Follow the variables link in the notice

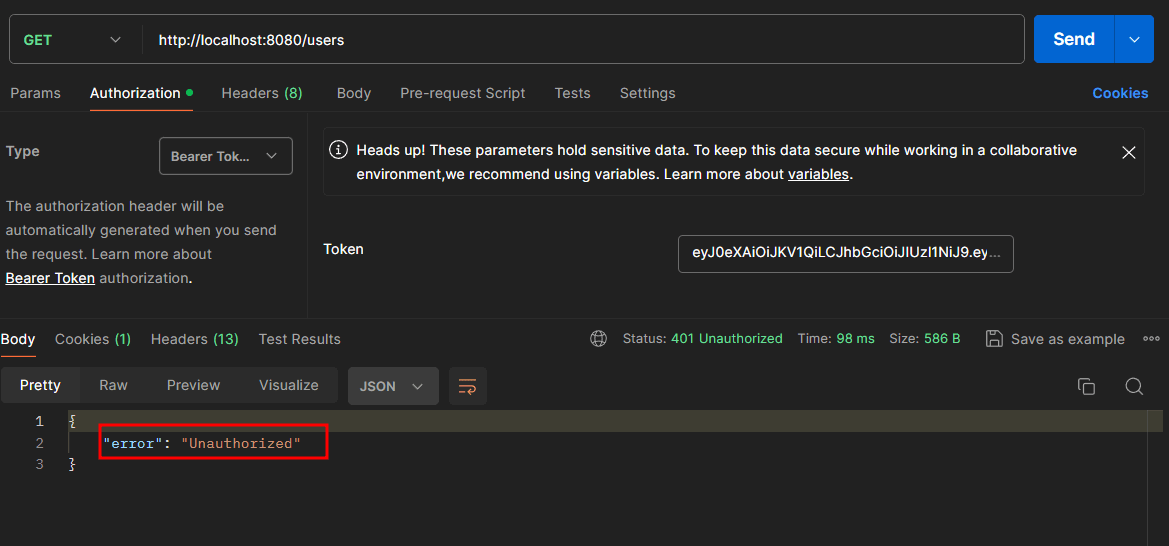click(818, 174)
